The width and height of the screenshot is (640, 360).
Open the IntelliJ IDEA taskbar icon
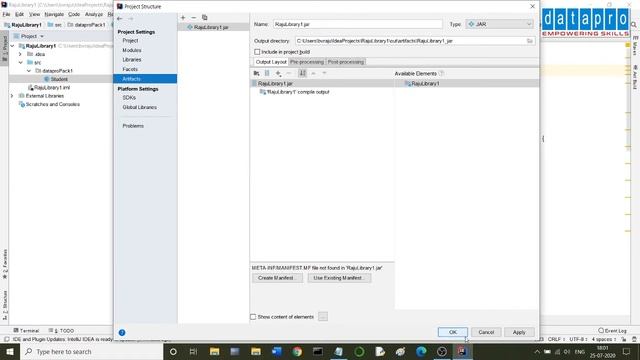pos(462,351)
